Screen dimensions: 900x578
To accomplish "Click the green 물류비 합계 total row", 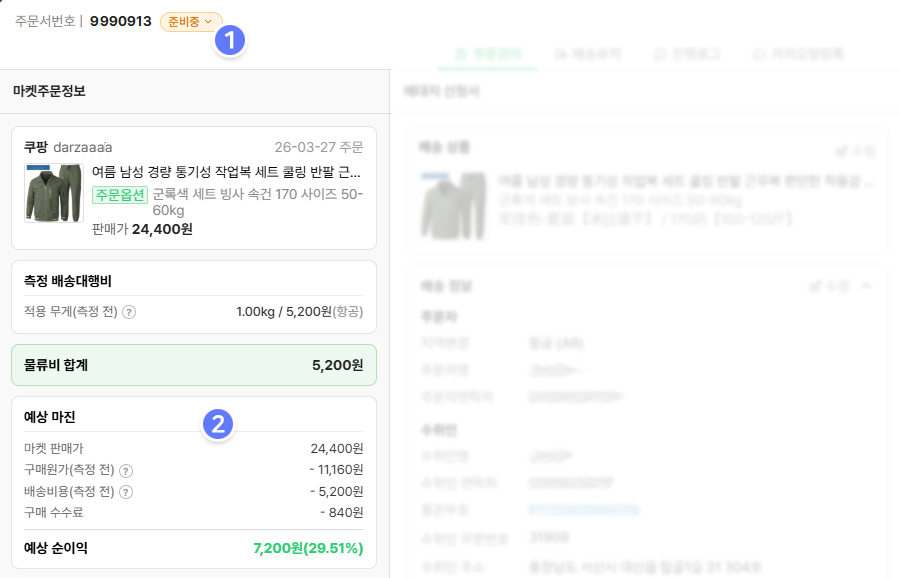I will [193, 365].
